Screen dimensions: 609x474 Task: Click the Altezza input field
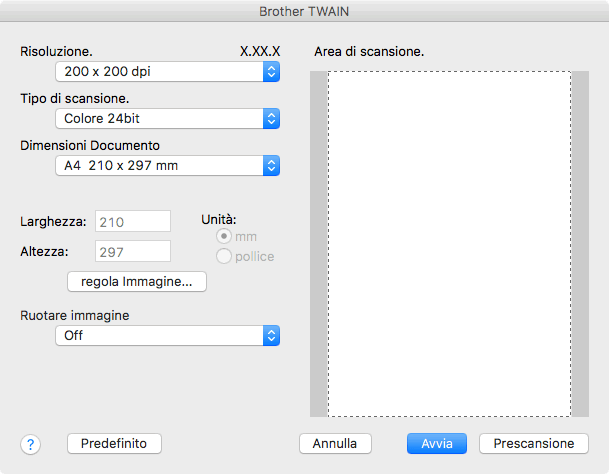pos(133,251)
